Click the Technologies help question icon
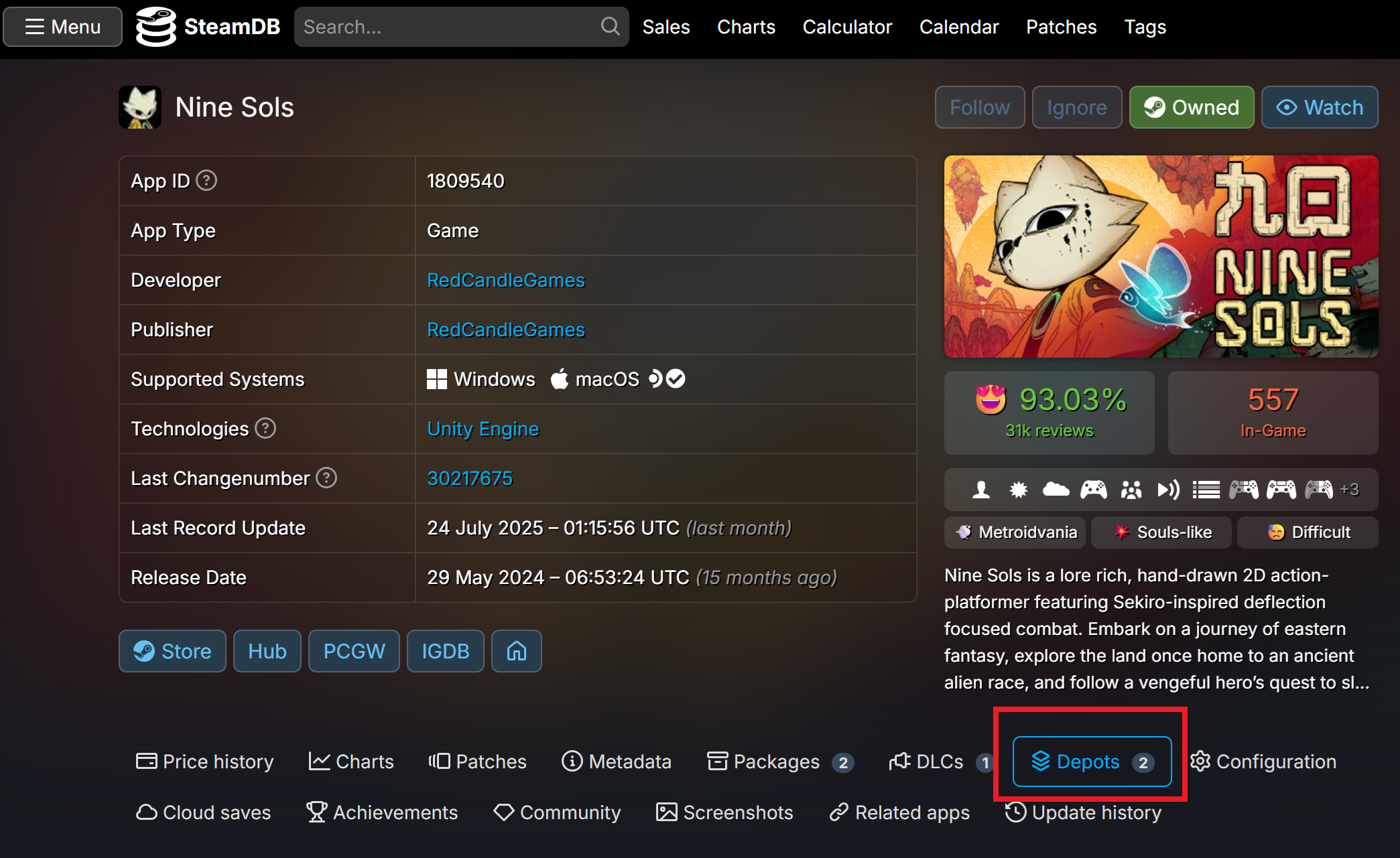The width and height of the screenshot is (1400, 858). click(265, 428)
